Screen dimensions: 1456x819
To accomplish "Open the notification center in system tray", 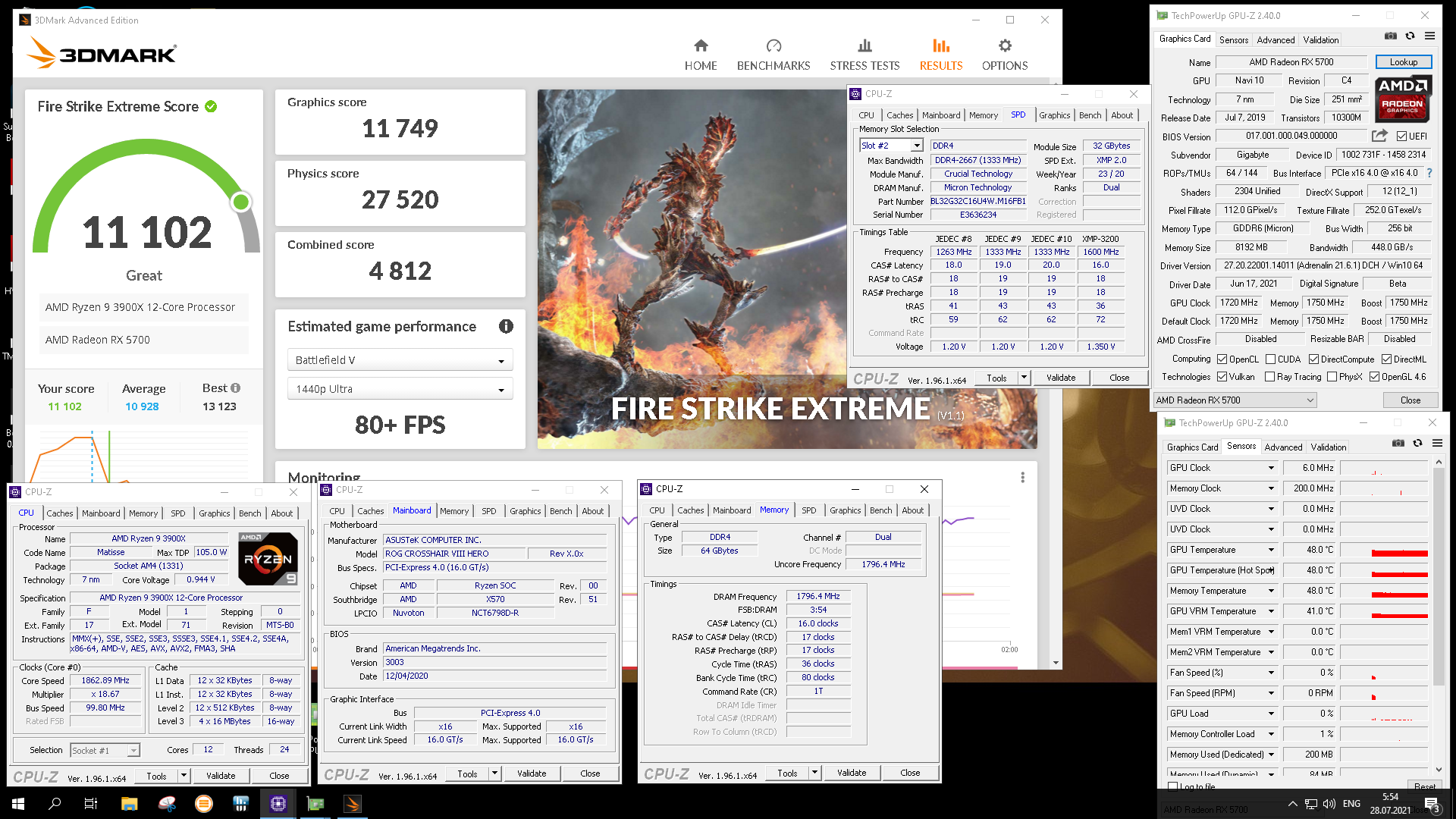I will coord(1431,804).
